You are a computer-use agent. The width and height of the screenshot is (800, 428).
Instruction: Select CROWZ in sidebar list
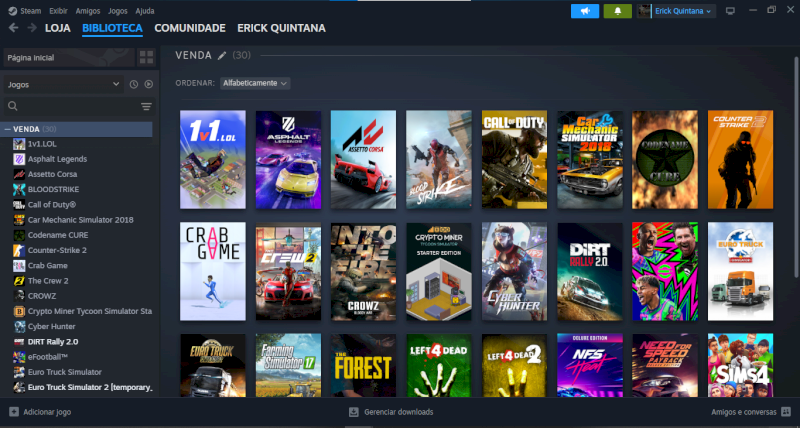point(42,296)
